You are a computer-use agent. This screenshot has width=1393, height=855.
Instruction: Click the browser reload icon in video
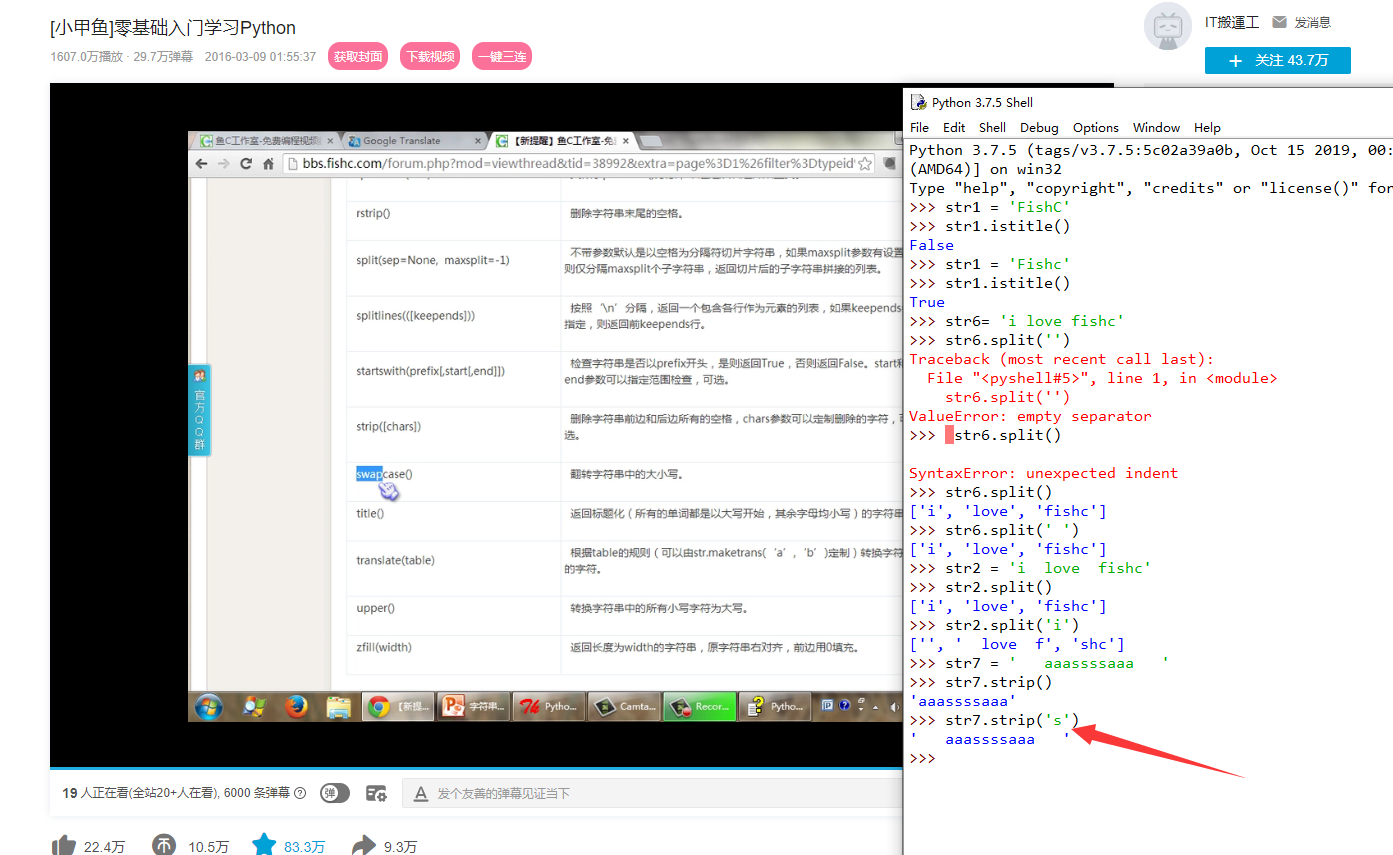pyautogui.click(x=246, y=163)
